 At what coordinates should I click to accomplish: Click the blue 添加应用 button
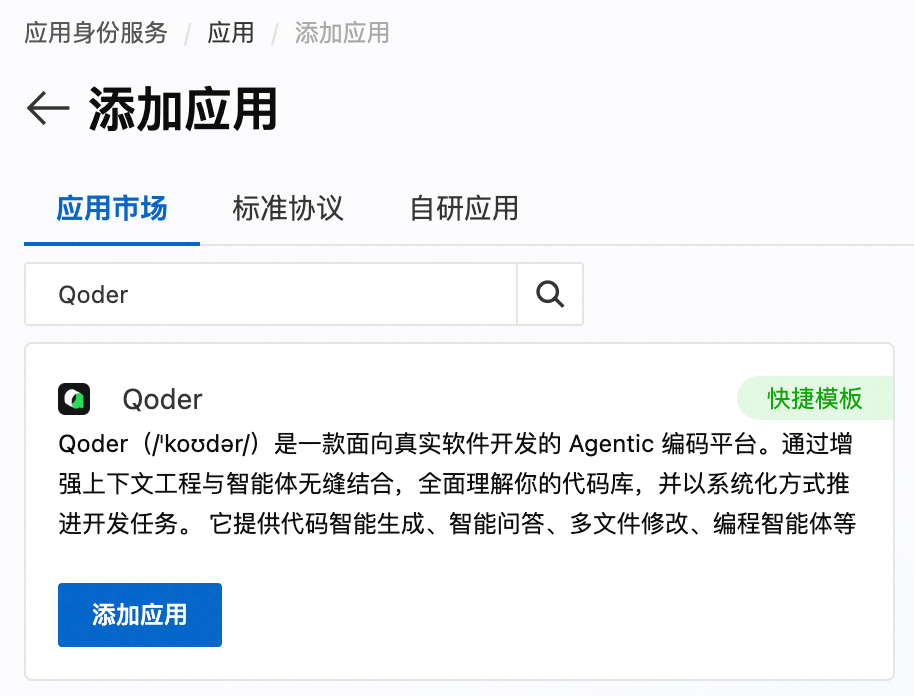tap(140, 615)
